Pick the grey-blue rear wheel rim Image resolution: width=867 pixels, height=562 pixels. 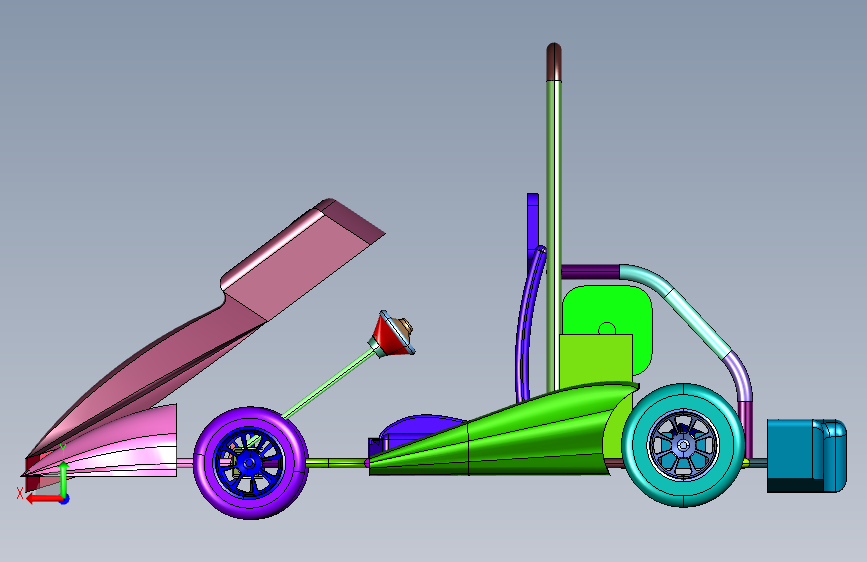683,445
